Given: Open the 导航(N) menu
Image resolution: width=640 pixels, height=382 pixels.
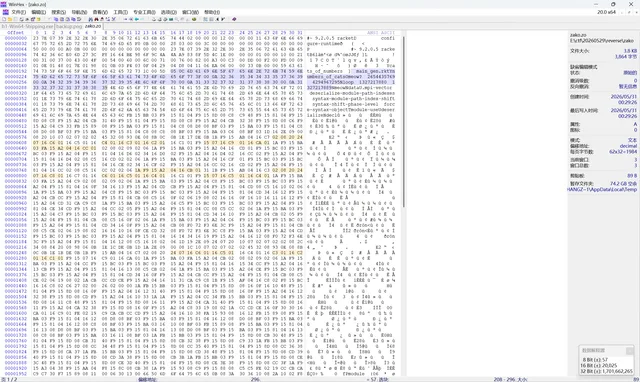Looking at the screenshot, I should tap(79, 12).
